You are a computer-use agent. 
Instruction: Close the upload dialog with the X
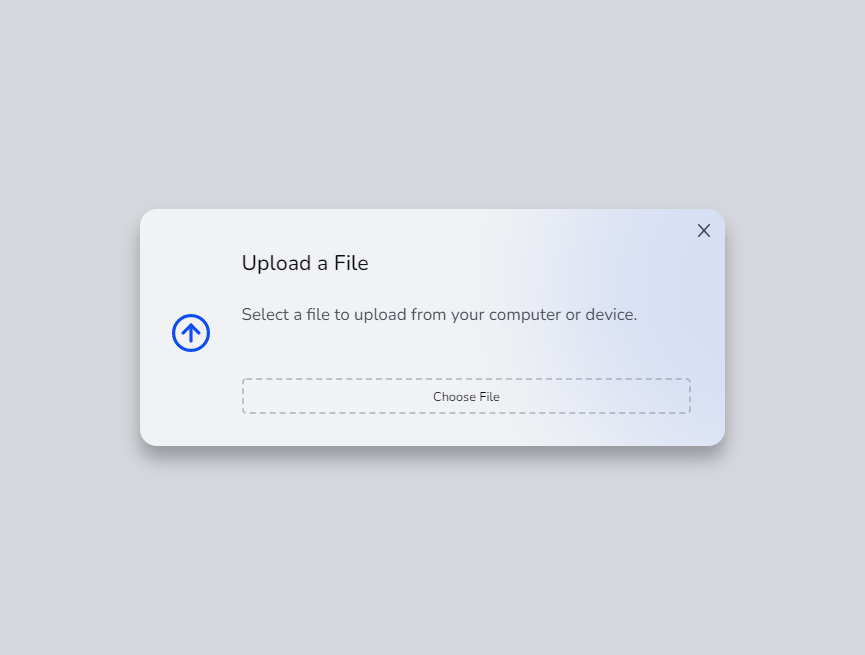pos(703,231)
